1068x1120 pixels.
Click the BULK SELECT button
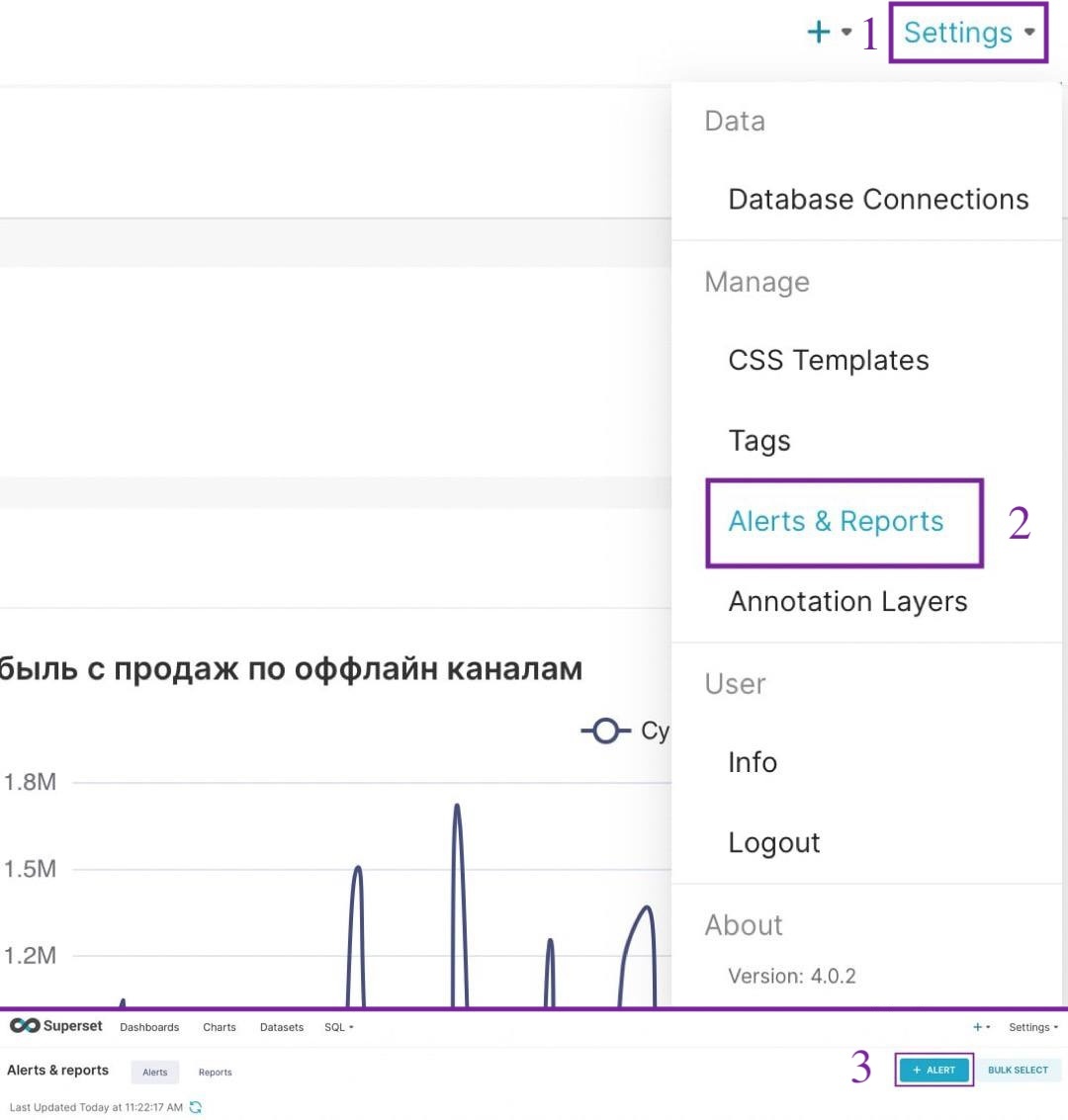tap(1018, 1070)
